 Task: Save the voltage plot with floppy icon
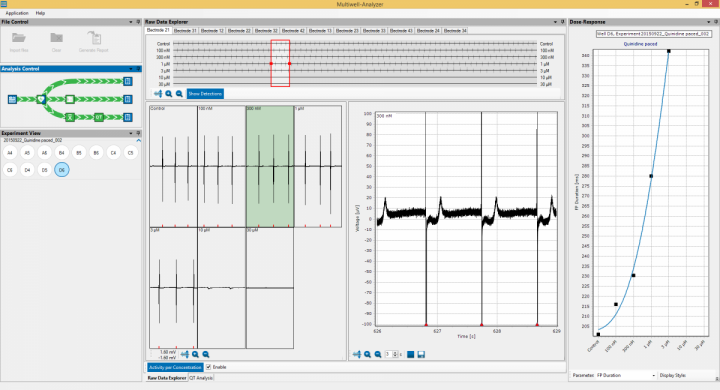pyautogui.click(x=421, y=354)
